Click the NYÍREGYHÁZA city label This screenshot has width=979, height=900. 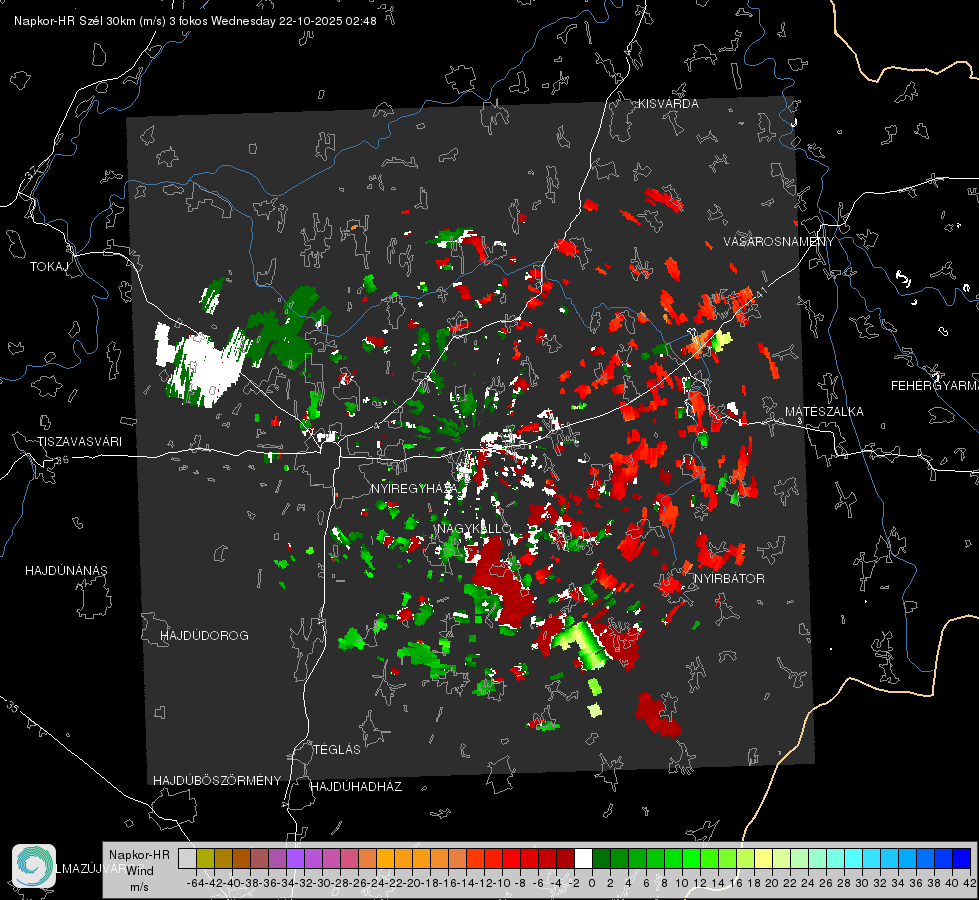[x=411, y=488]
